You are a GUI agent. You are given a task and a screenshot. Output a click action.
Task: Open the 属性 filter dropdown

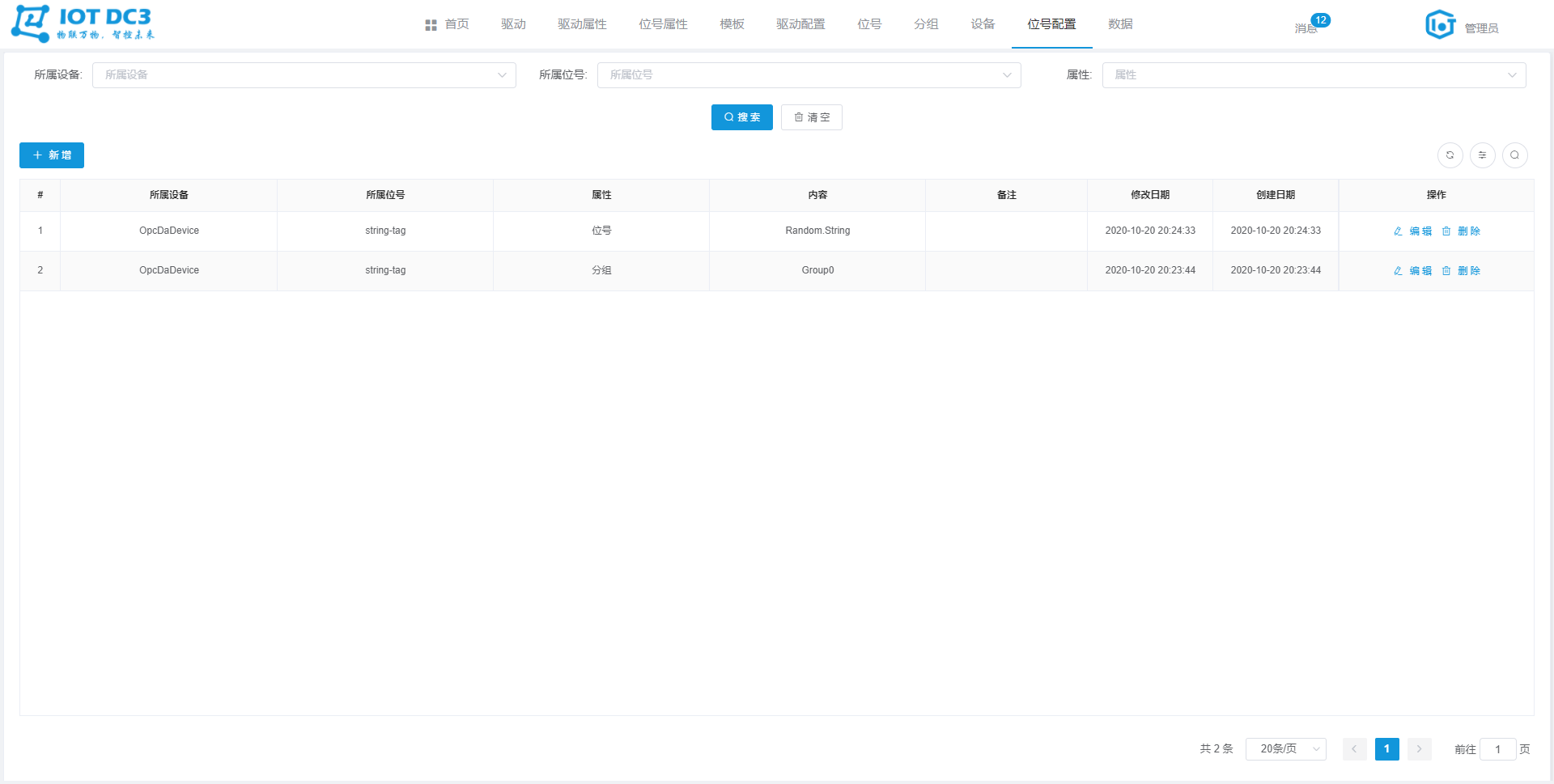(1314, 75)
